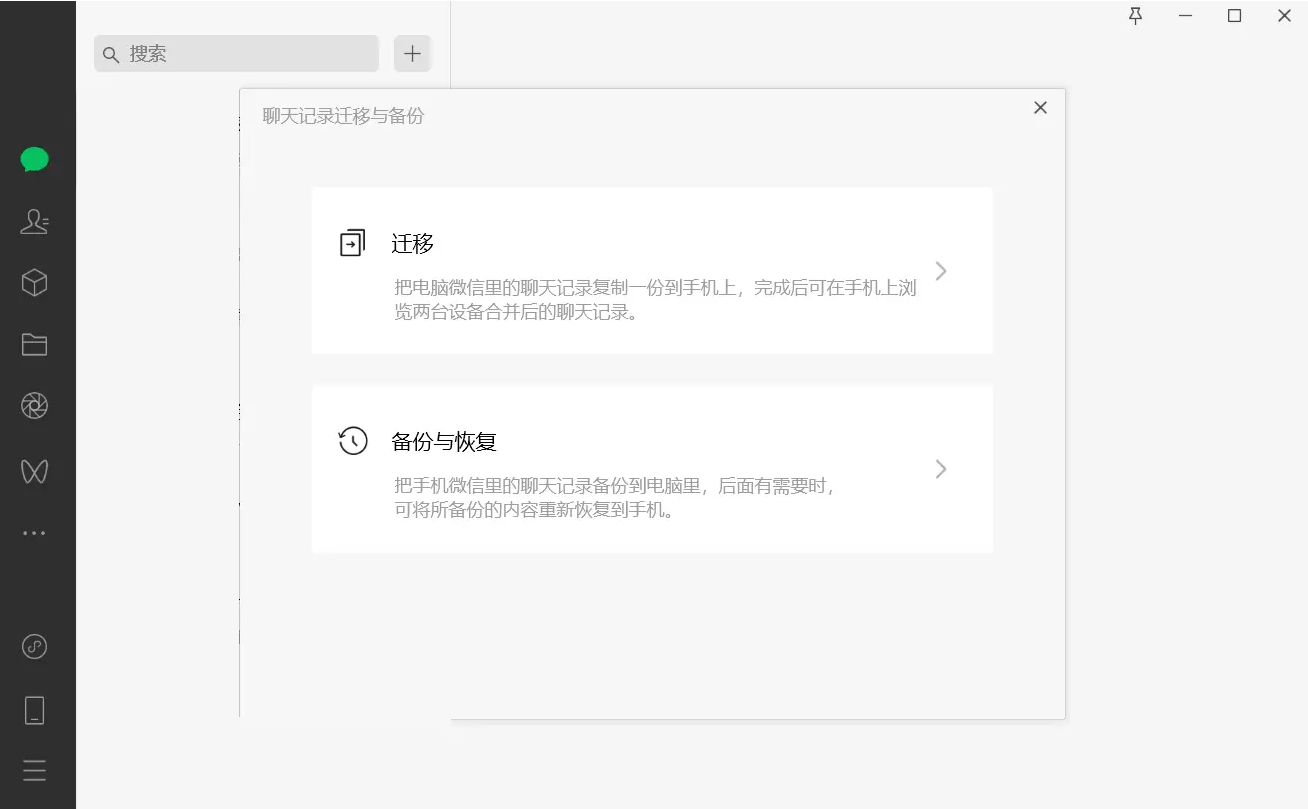Open the Chats panel in the sidebar
The height and width of the screenshot is (809, 1308).
tap(34, 159)
